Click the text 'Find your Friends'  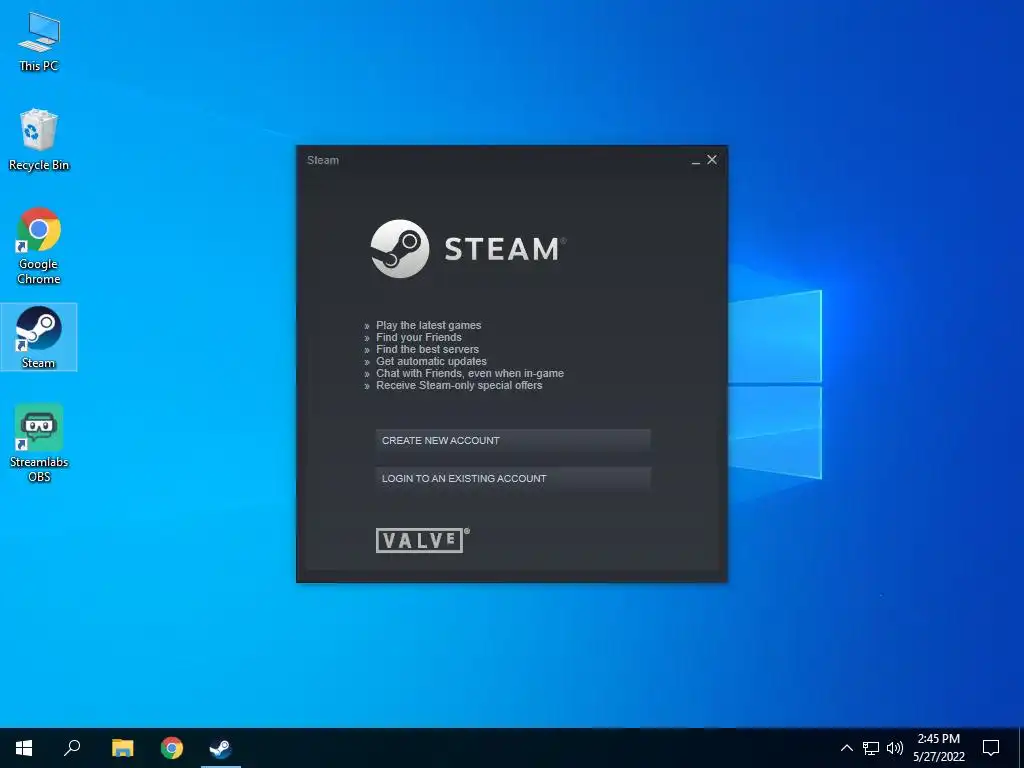click(419, 338)
